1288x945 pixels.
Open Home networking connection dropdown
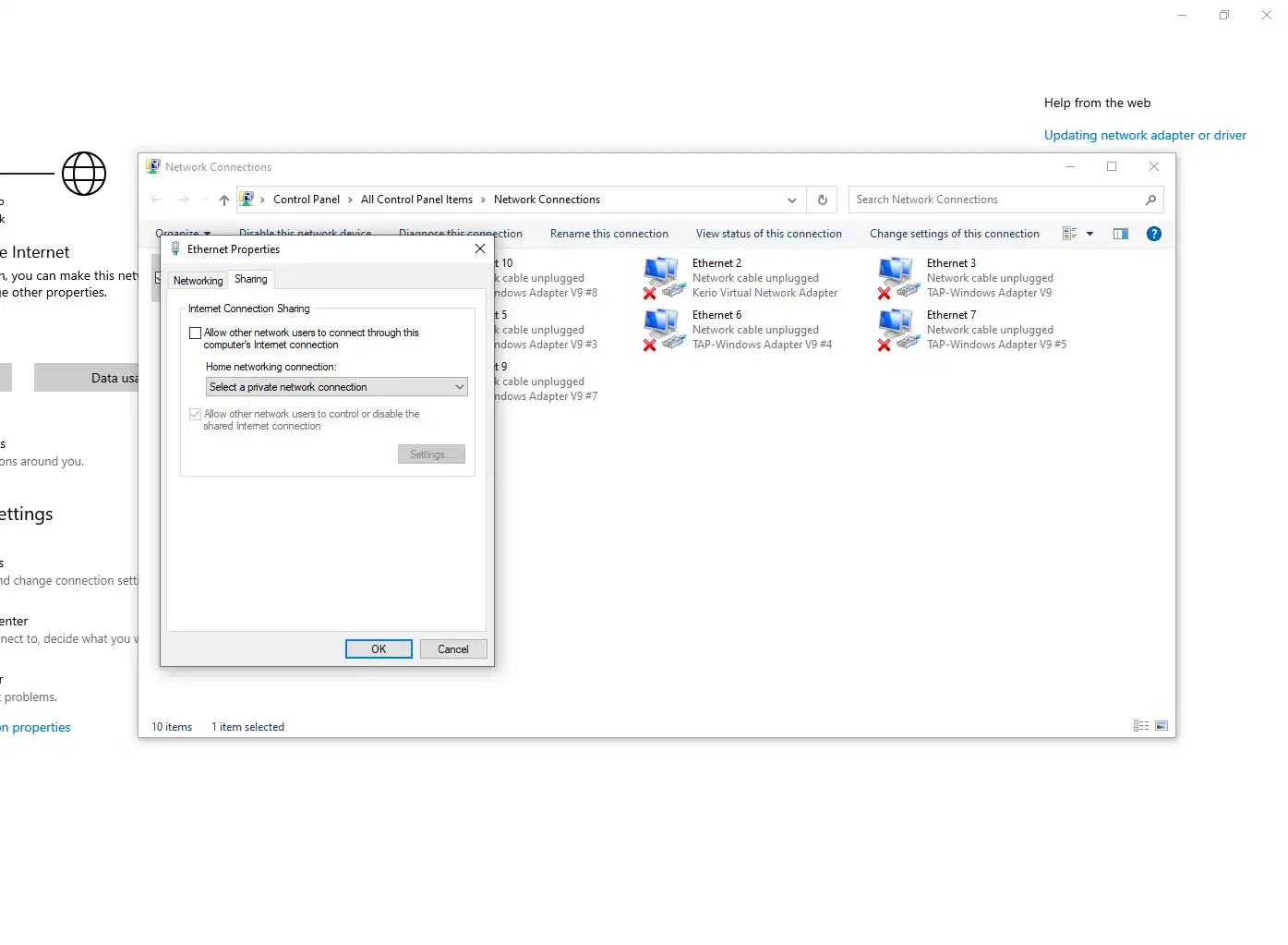point(336,387)
